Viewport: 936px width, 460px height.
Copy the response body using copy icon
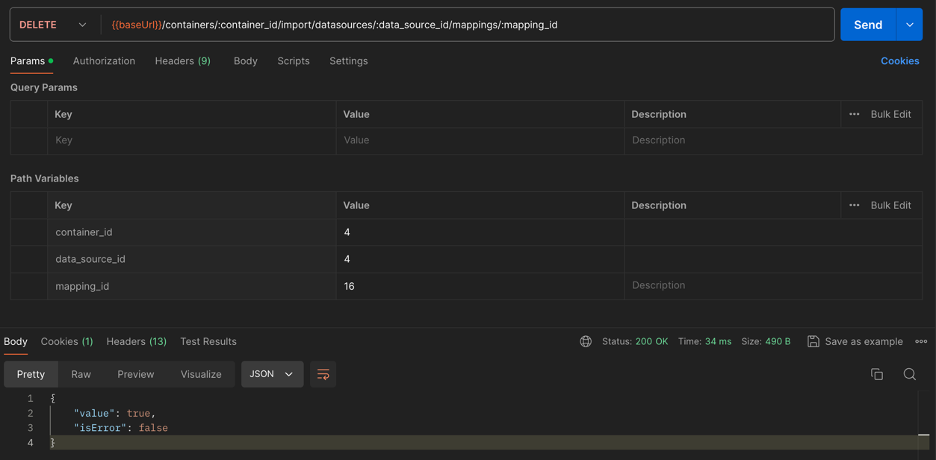pos(877,374)
